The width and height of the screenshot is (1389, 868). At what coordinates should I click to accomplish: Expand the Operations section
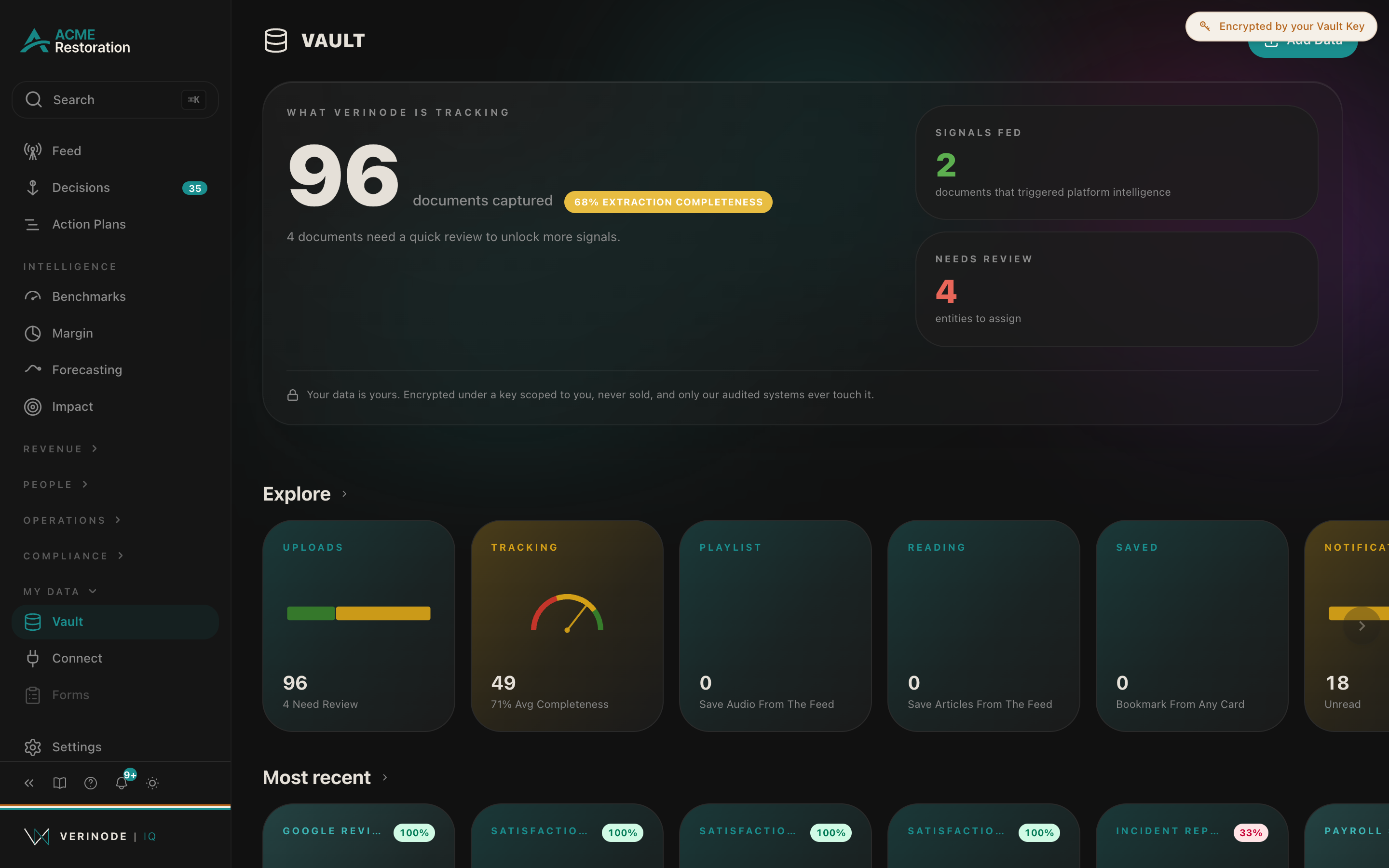72,520
